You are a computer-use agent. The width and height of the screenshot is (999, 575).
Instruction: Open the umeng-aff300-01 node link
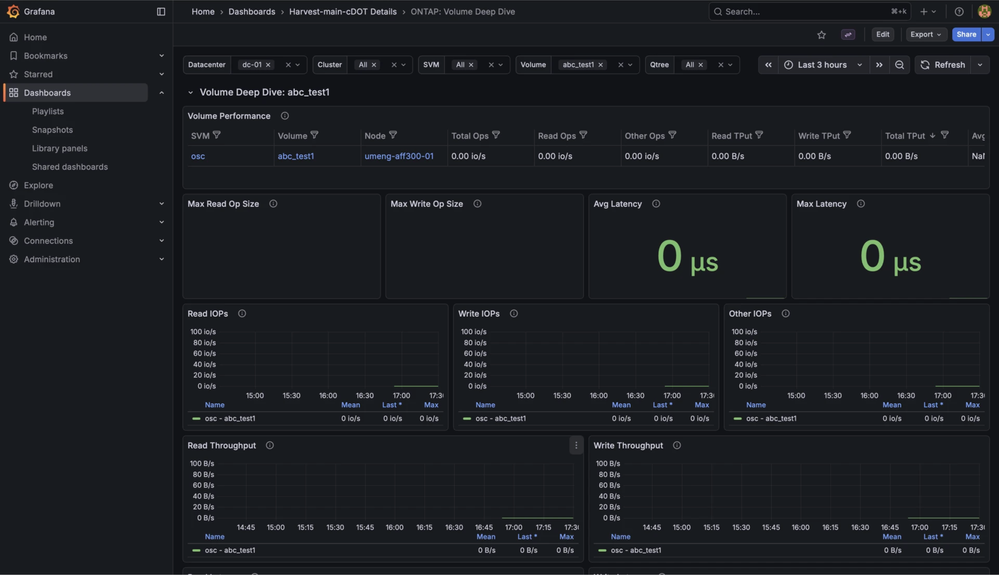(x=399, y=156)
